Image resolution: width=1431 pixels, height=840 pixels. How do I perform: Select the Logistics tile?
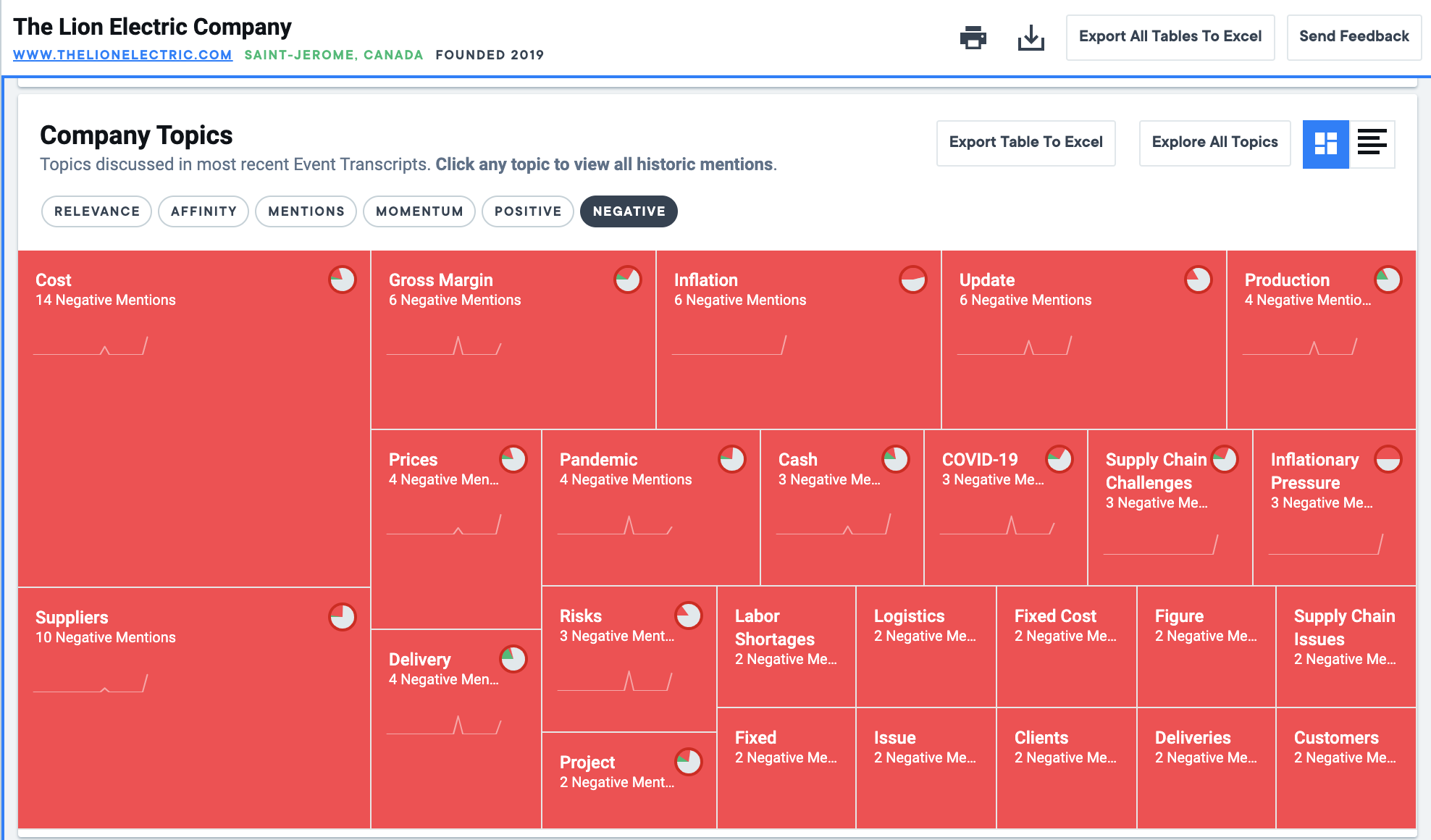click(x=926, y=647)
